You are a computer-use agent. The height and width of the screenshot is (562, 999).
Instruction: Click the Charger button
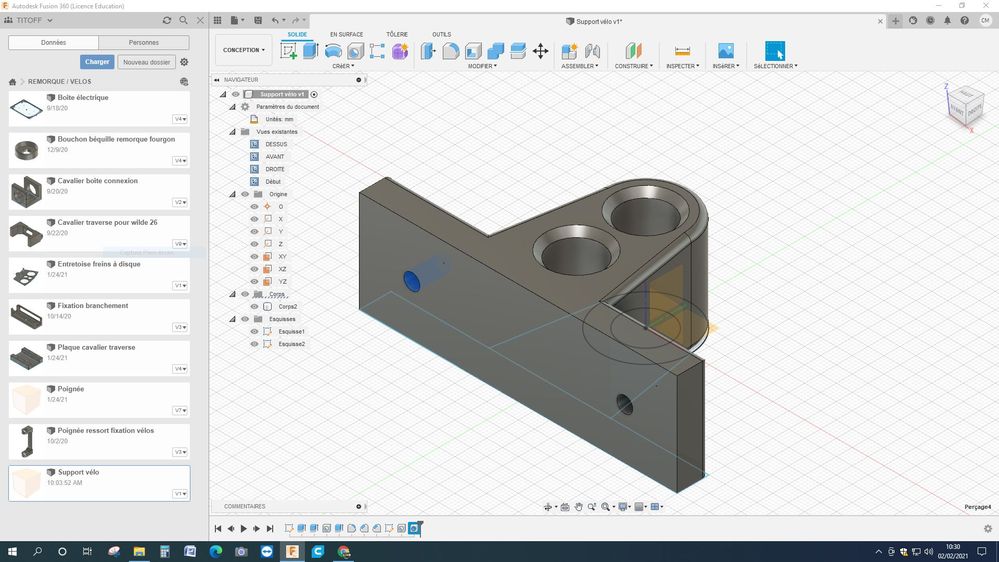click(97, 62)
